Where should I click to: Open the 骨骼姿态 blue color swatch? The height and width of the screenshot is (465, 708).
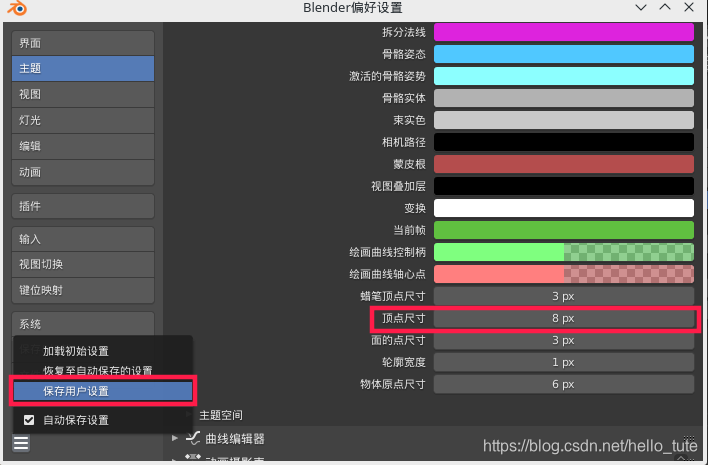(564, 54)
